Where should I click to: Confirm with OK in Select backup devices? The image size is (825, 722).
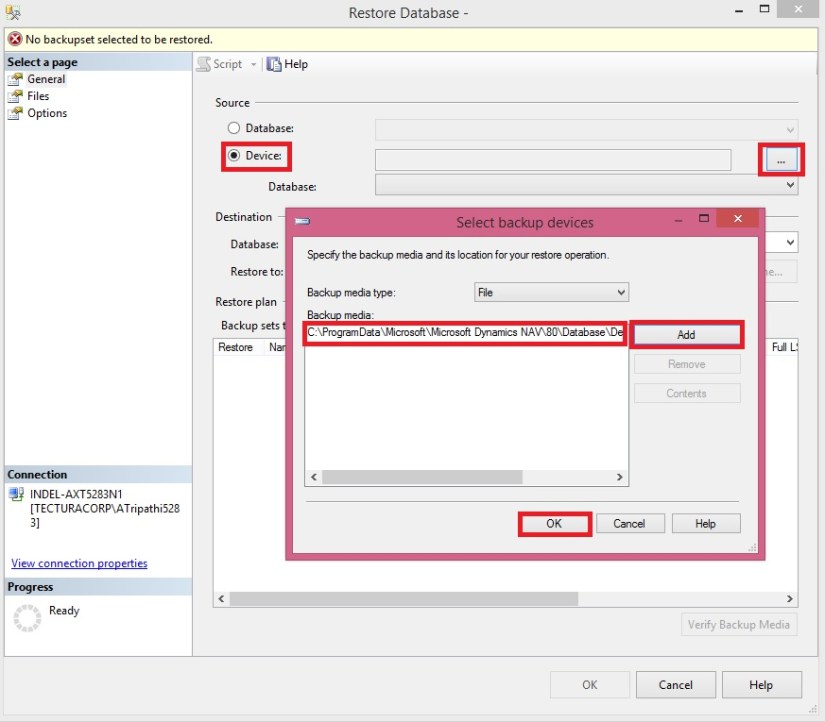555,522
